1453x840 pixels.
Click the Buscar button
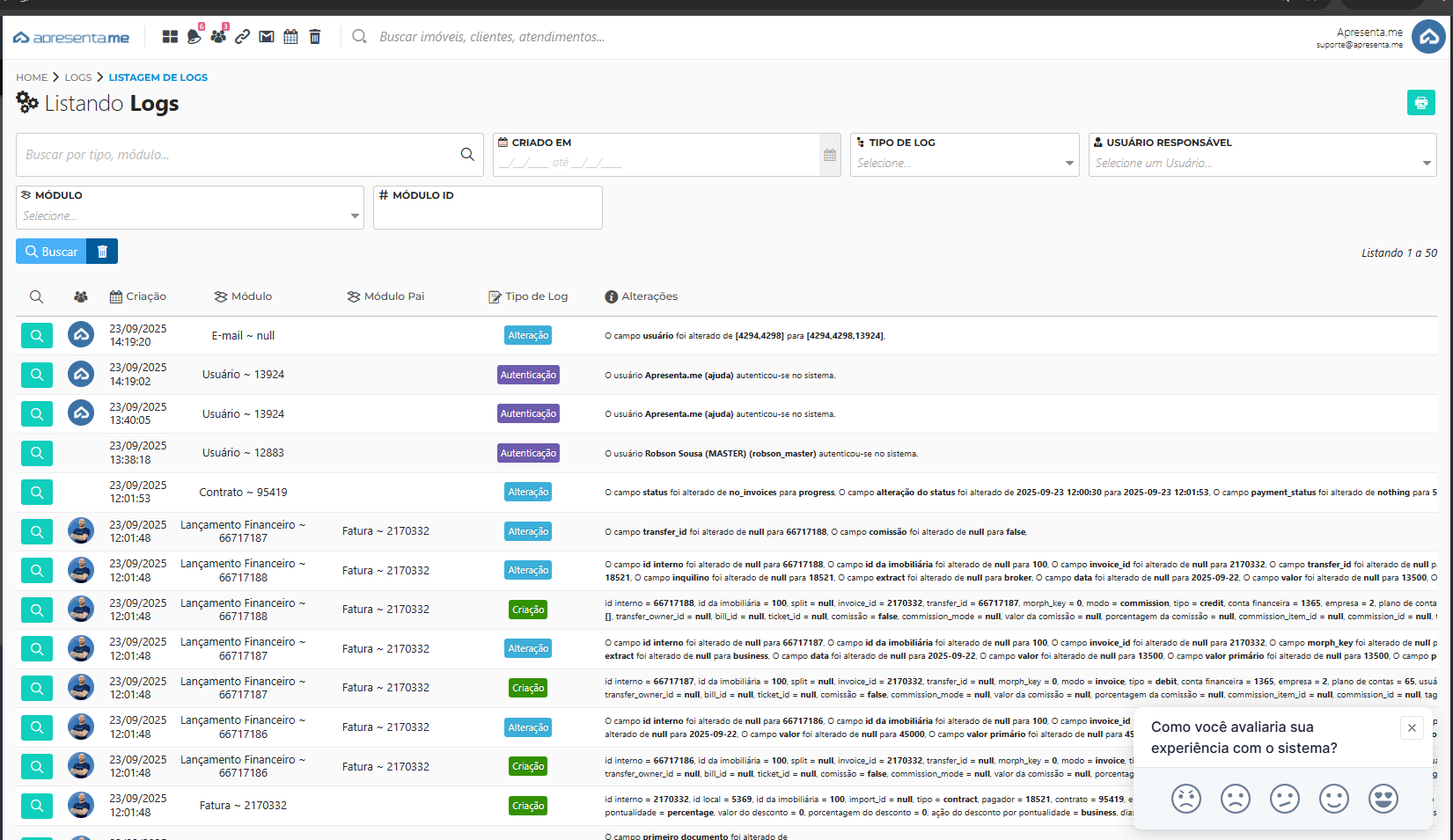(x=52, y=252)
